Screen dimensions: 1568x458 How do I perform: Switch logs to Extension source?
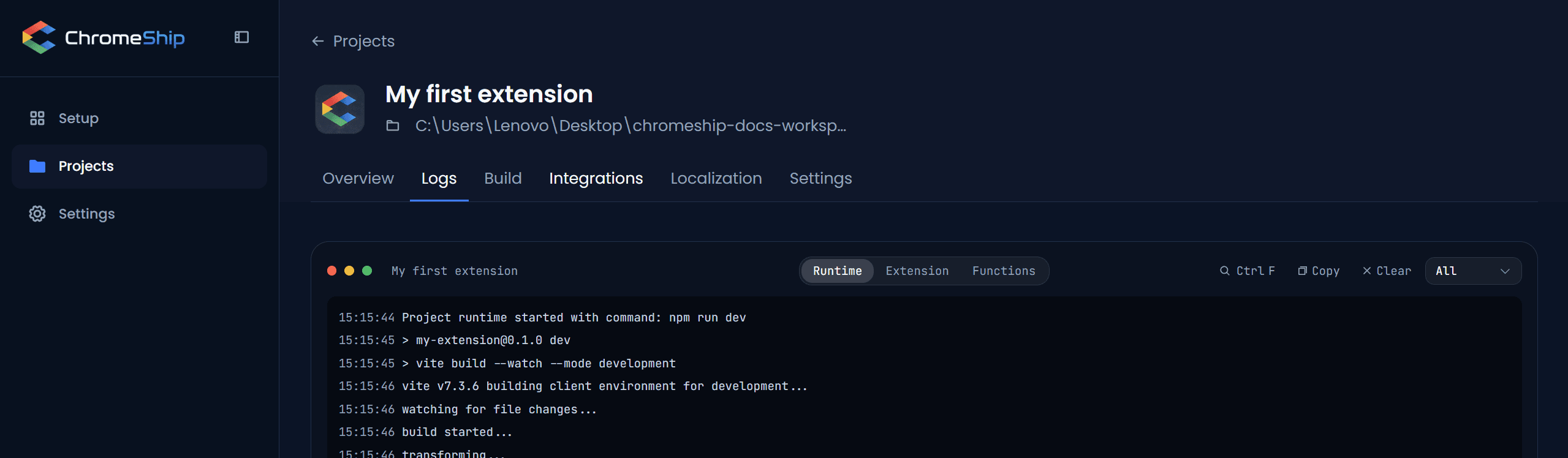pyautogui.click(x=917, y=271)
